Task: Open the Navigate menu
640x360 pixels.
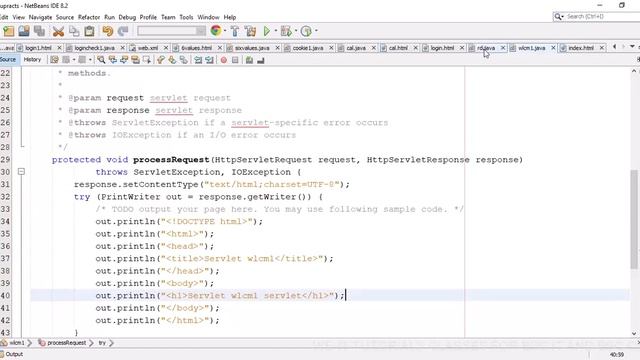Action: click(40, 17)
